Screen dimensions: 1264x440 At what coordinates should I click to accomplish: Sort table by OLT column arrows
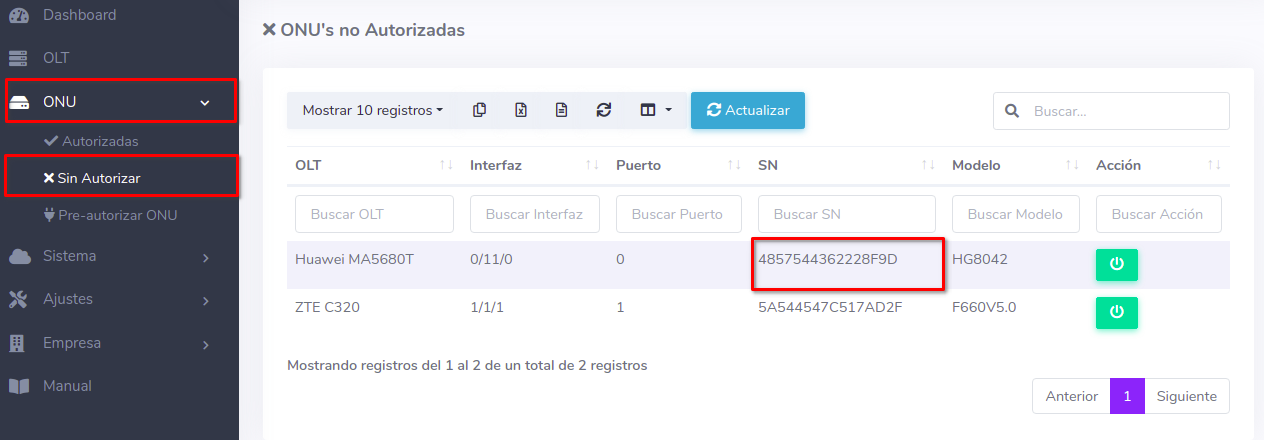coord(446,165)
